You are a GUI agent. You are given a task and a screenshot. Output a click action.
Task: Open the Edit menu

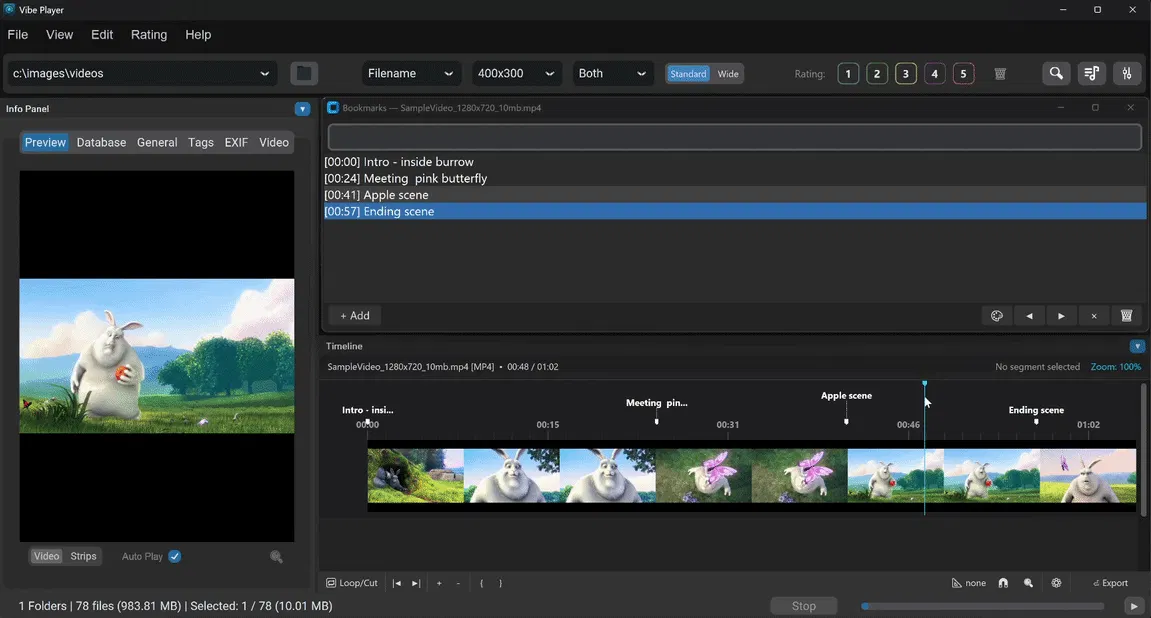(x=102, y=34)
